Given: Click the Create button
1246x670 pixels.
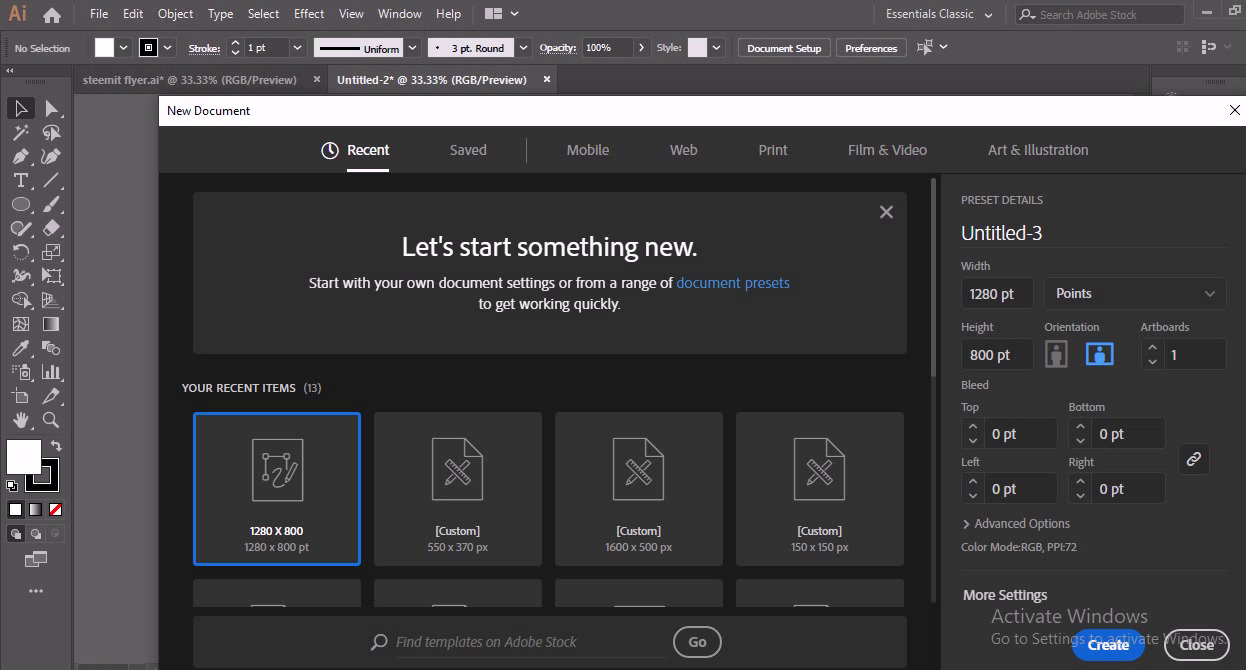Looking at the screenshot, I should pyautogui.click(x=1108, y=645).
